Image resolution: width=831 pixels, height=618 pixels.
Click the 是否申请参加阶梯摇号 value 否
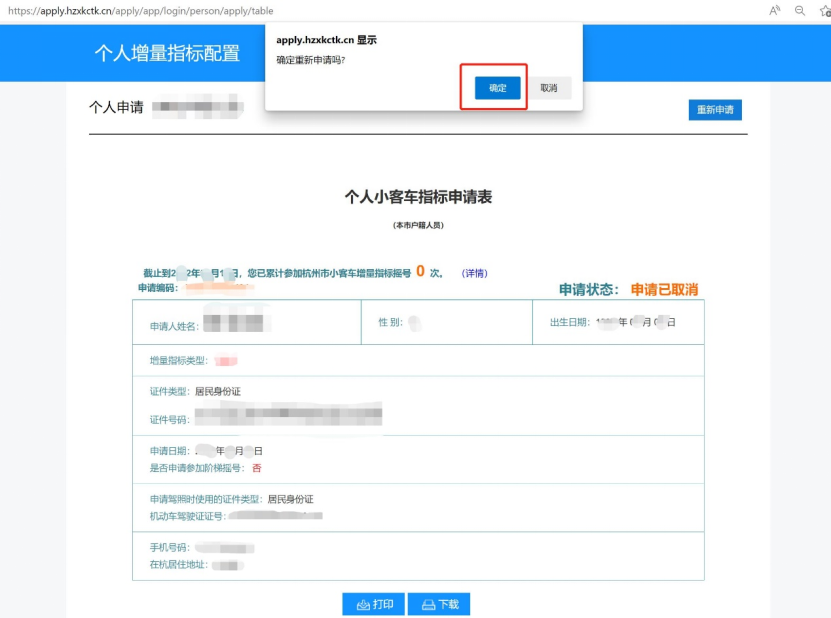(257, 467)
